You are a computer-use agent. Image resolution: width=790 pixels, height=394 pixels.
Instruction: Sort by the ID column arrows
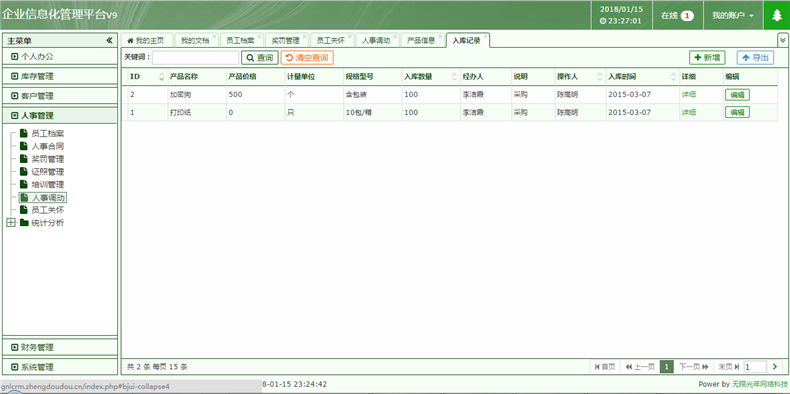[x=161, y=77]
